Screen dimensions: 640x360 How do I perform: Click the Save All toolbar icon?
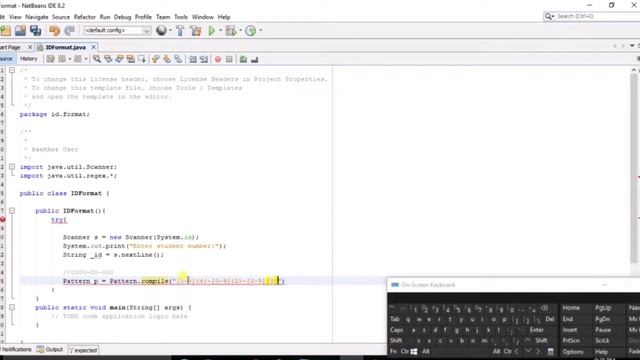tap(36, 31)
